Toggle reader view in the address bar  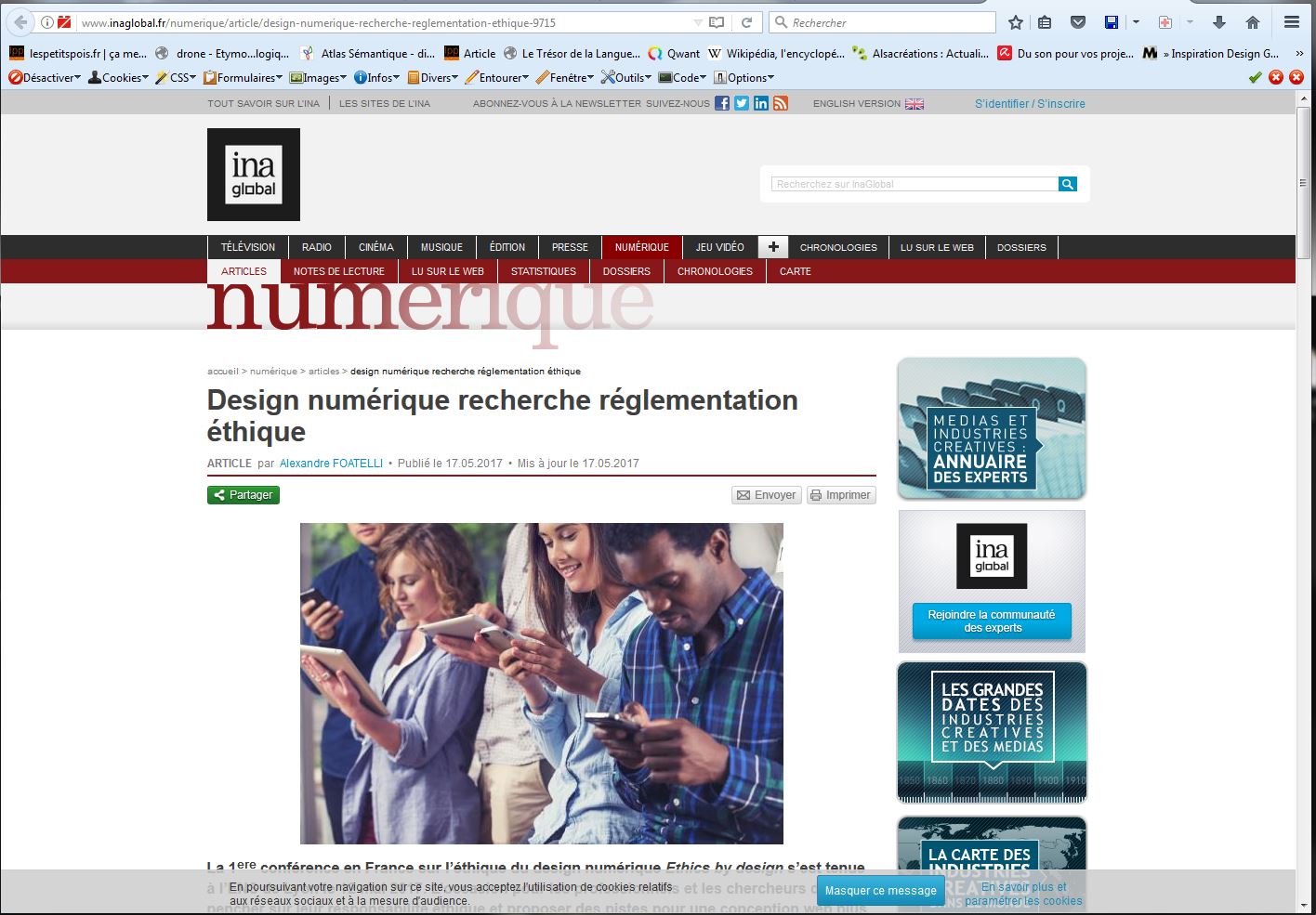(717, 22)
